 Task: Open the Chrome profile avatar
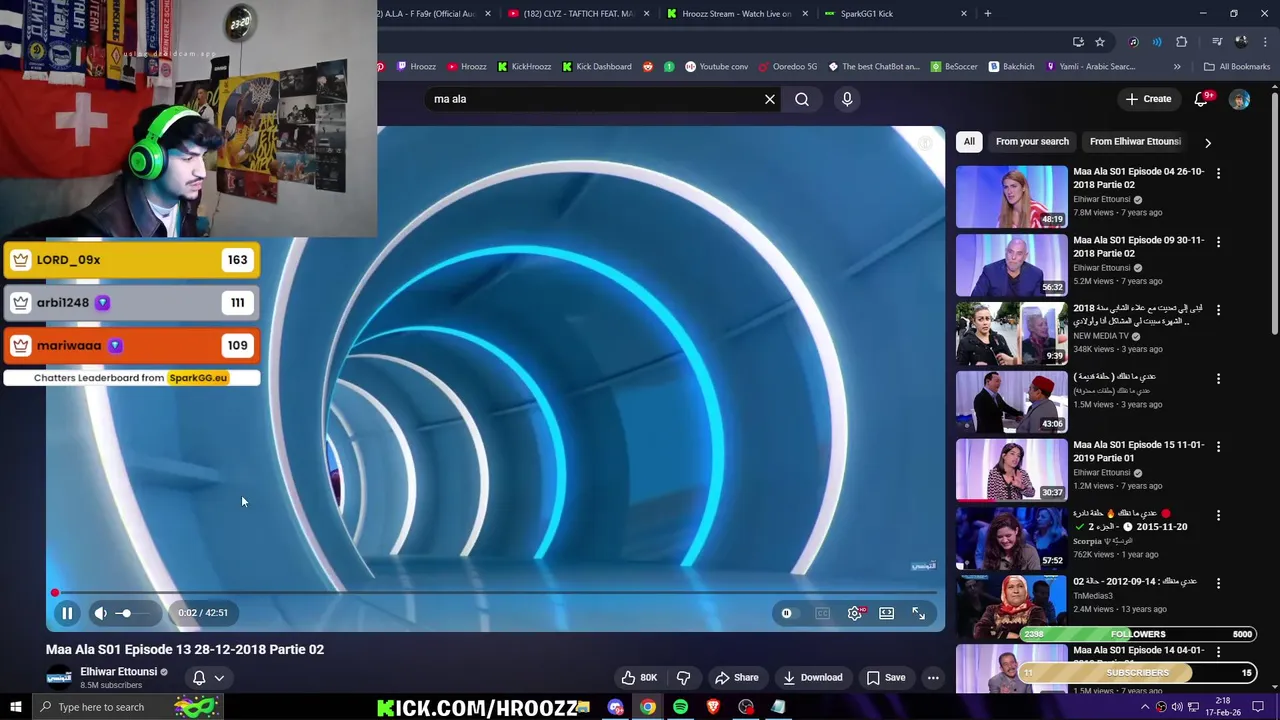pyautogui.click(x=1241, y=42)
